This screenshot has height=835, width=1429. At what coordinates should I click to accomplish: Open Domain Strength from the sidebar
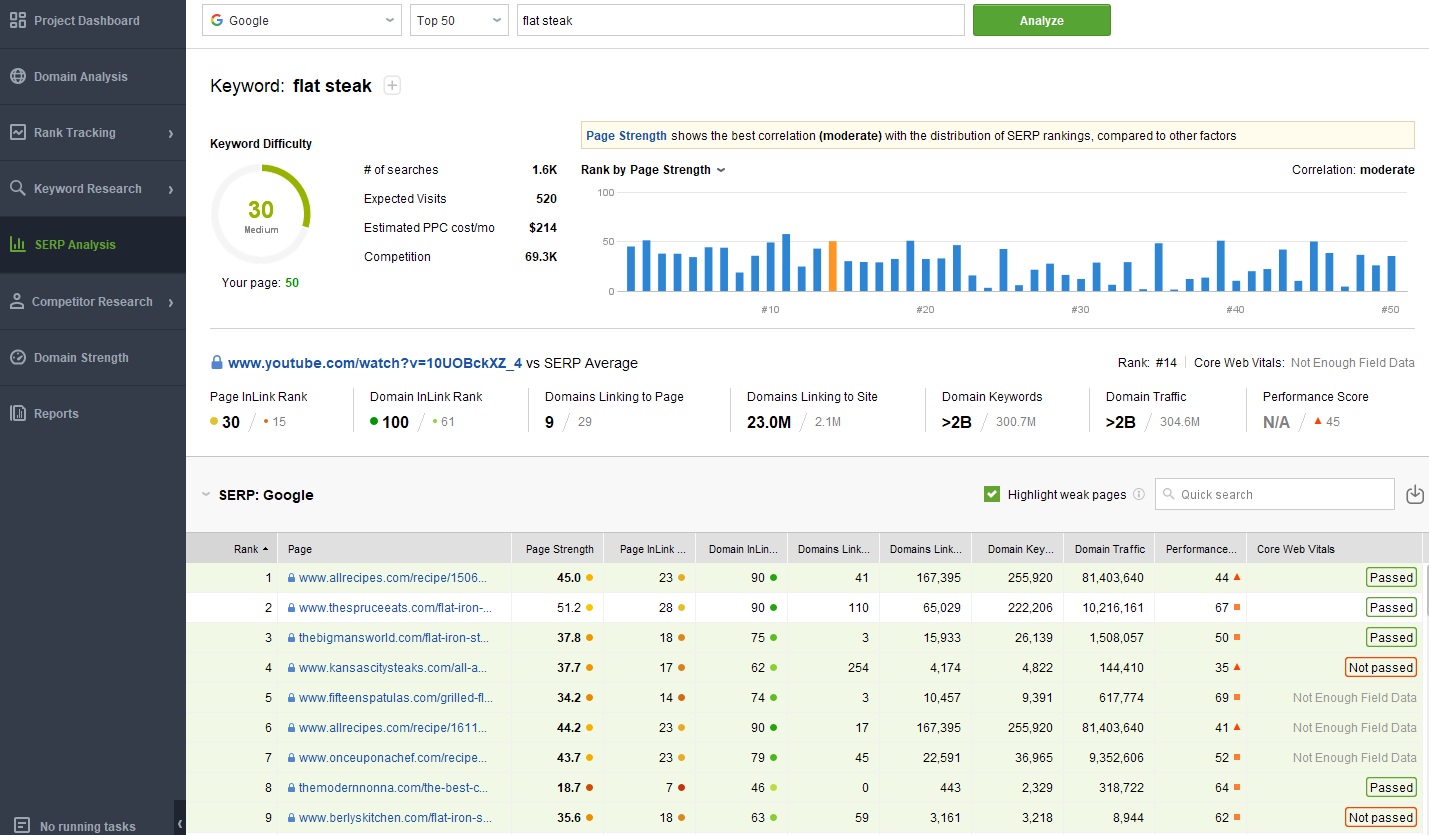click(81, 358)
